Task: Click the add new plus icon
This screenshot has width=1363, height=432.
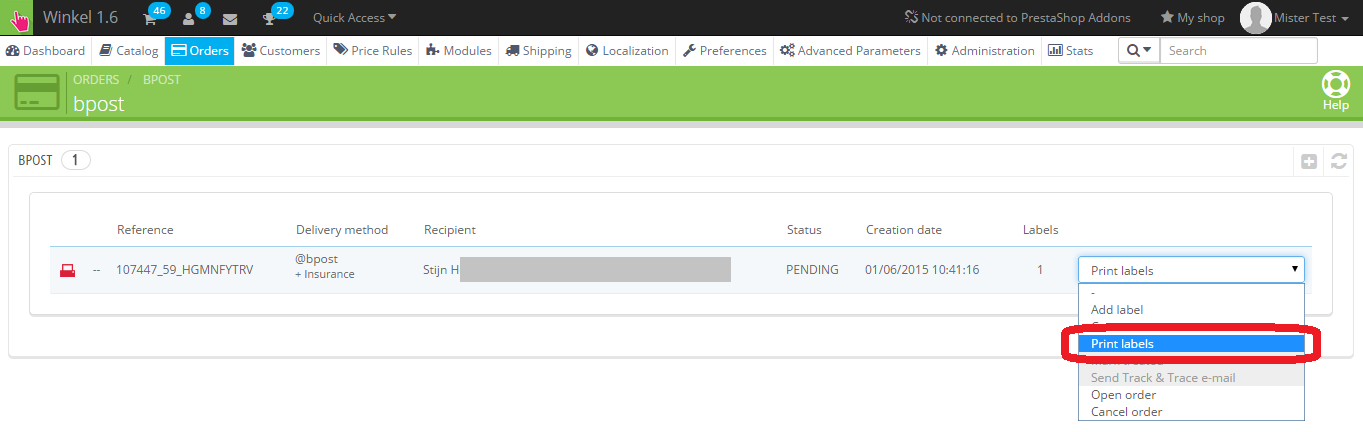Action: 1309,161
